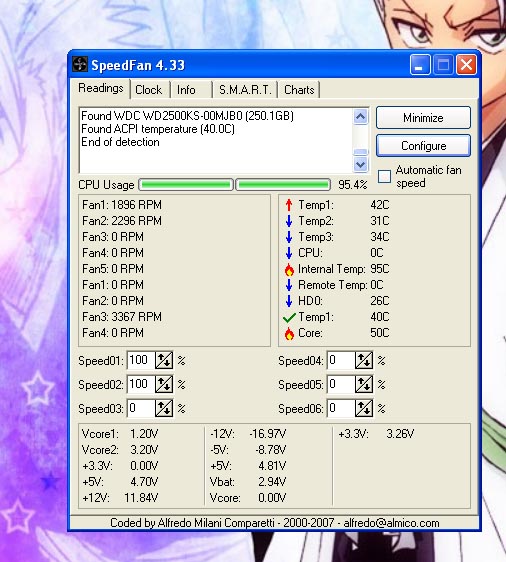Click the '-5V: -8.78V' reading
506x562 pixels.
click(x=248, y=450)
